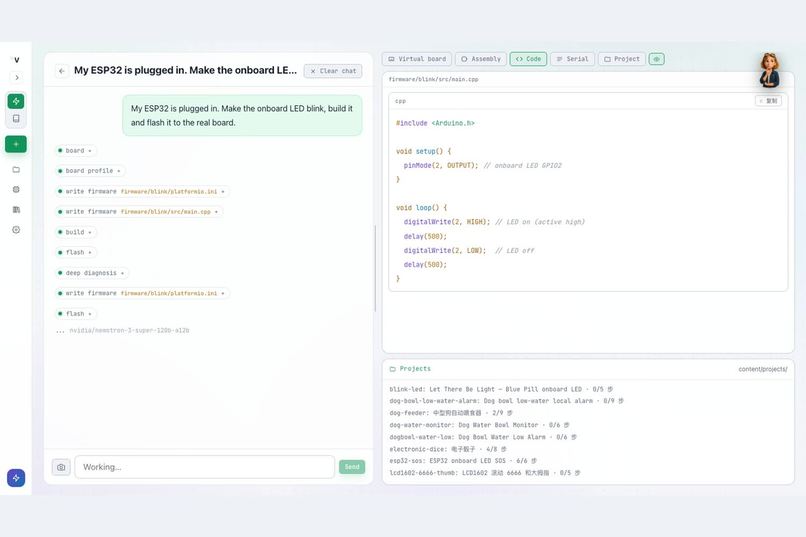This screenshot has width=806, height=537.
Task: Open the Project tab
Action: (x=622, y=59)
